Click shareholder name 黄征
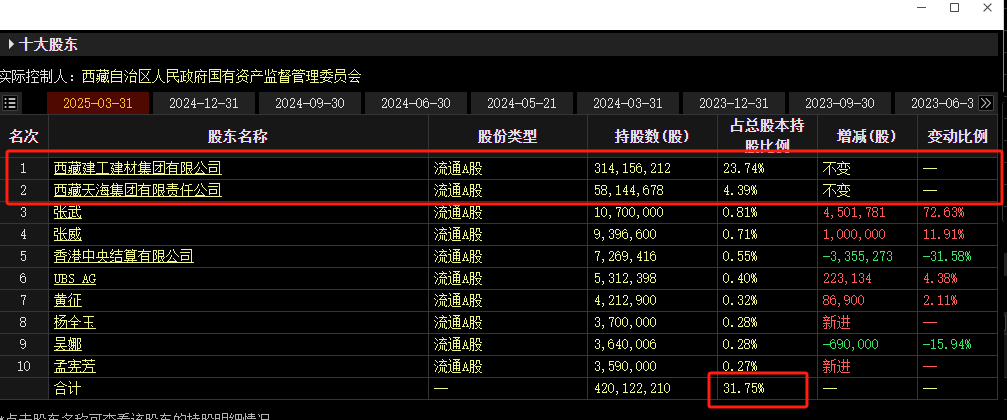This screenshot has height=420, width=1007. pyautogui.click(x=67, y=300)
